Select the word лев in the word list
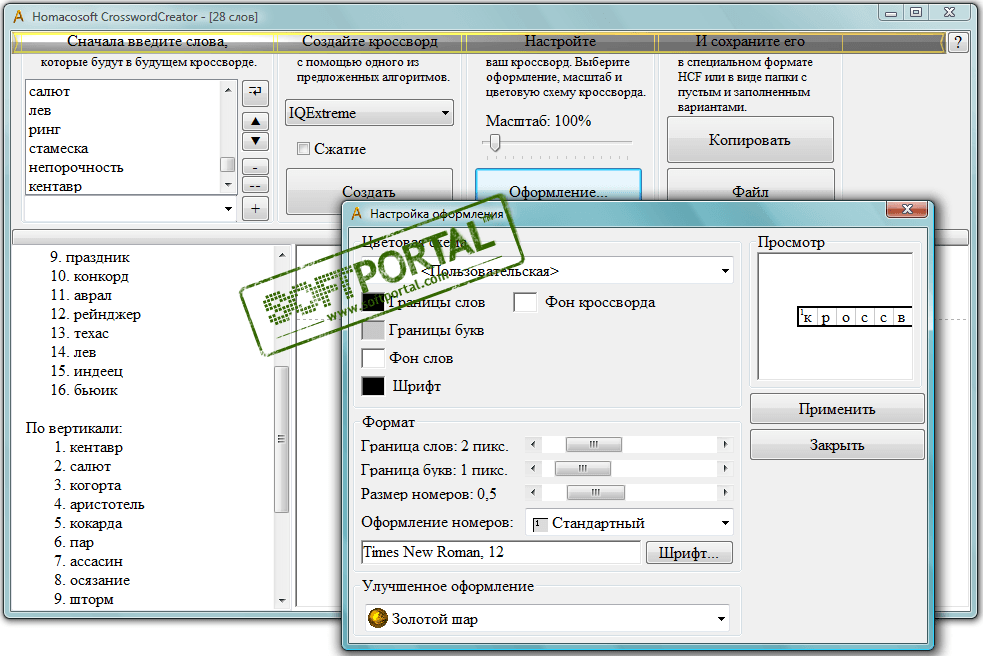This screenshot has width=983, height=656. click(40, 110)
